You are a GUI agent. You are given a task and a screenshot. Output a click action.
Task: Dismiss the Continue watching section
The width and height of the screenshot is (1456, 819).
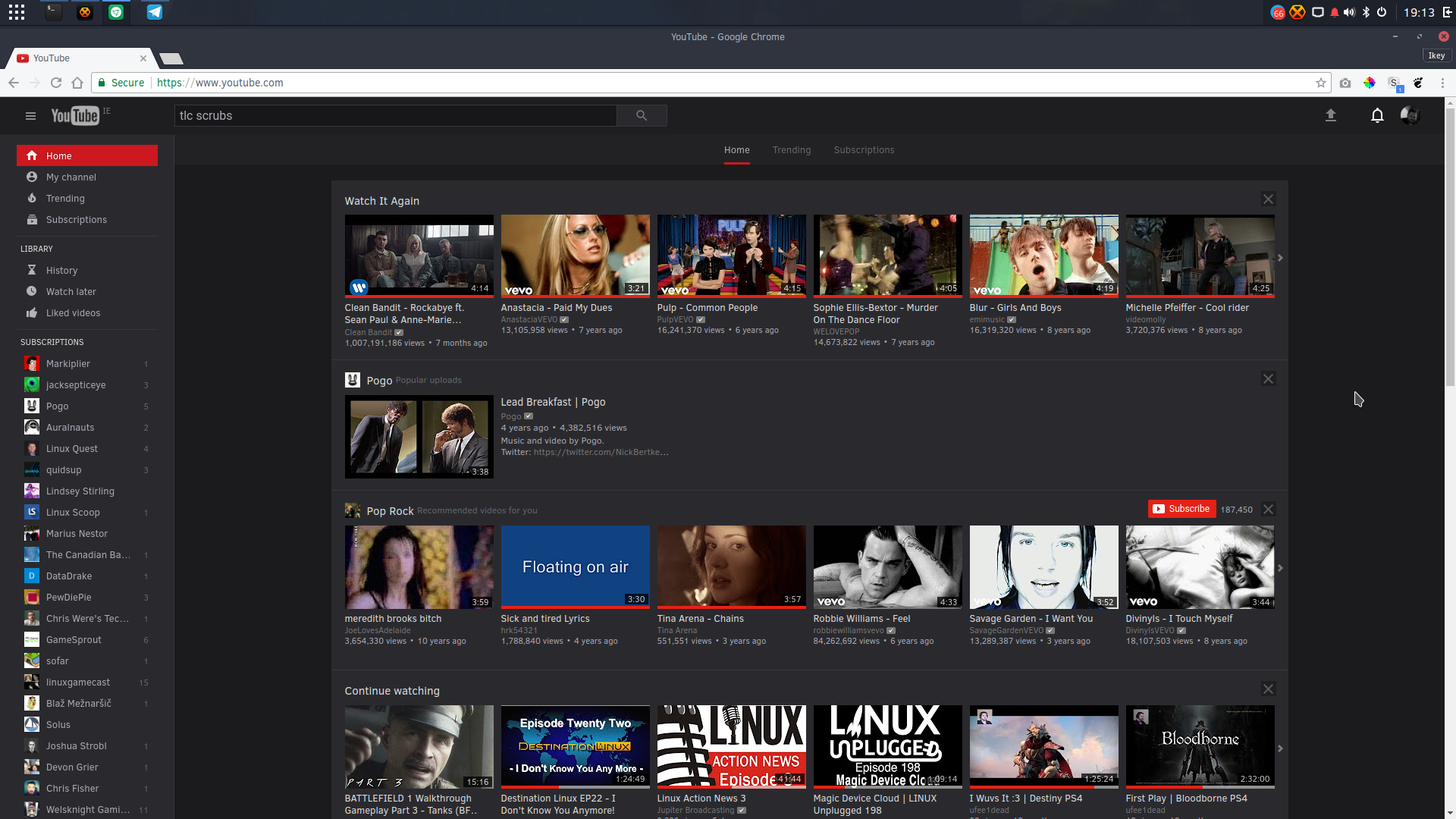[x=1268, y=689]
